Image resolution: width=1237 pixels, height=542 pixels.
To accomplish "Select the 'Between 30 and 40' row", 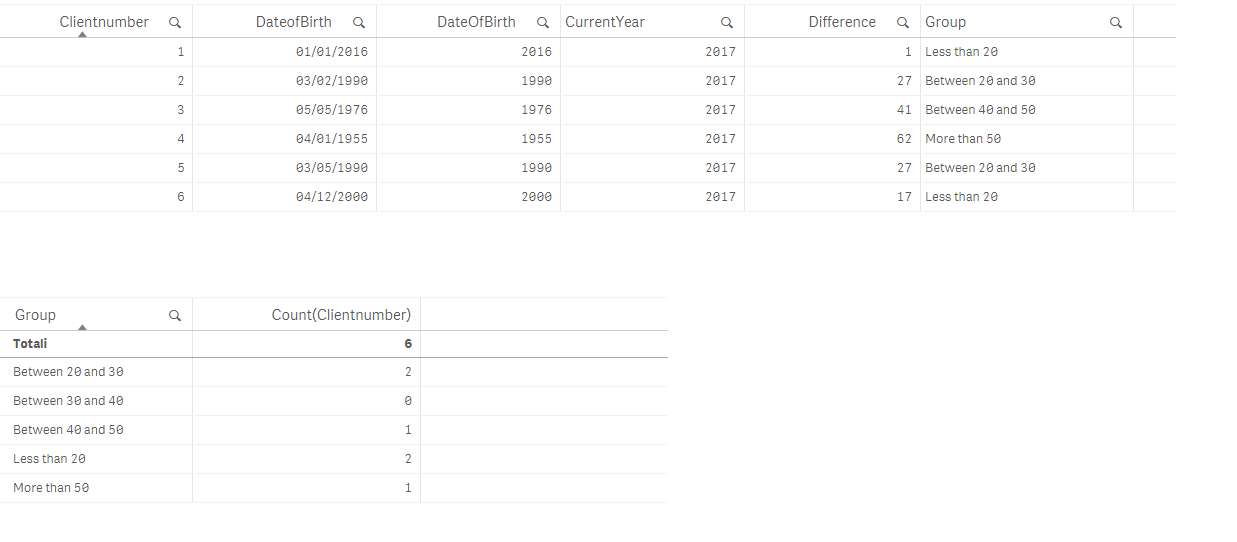I will pyautogui.click(x=68, y=401).
